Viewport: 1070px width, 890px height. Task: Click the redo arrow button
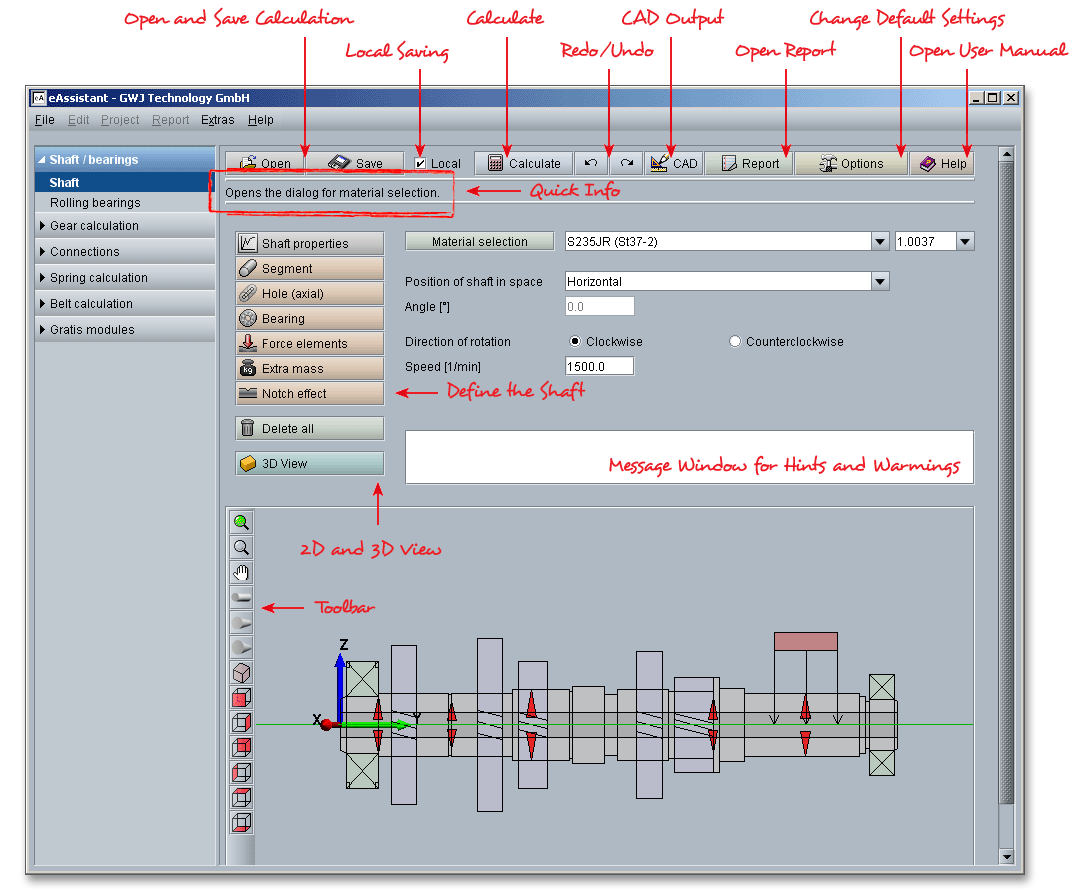point(626,163)
